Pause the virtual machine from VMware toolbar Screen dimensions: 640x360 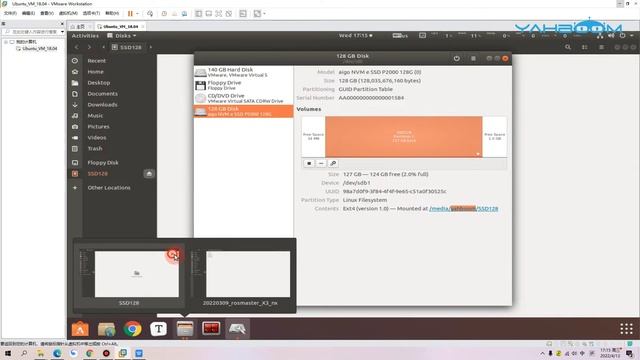(x=130, y=13)
